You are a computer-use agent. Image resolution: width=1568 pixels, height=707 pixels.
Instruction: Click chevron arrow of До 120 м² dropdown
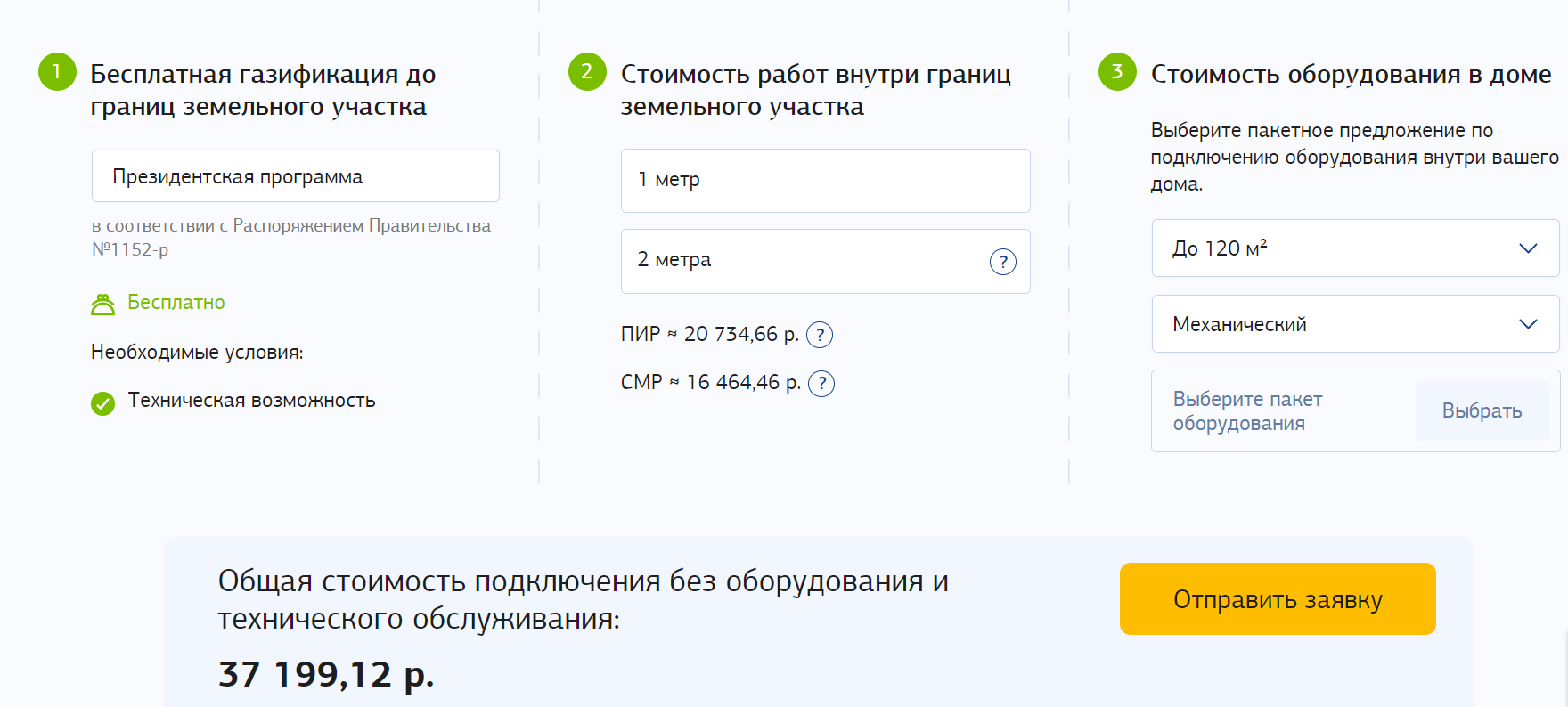pyautogui.click(x=1528, y=248)
